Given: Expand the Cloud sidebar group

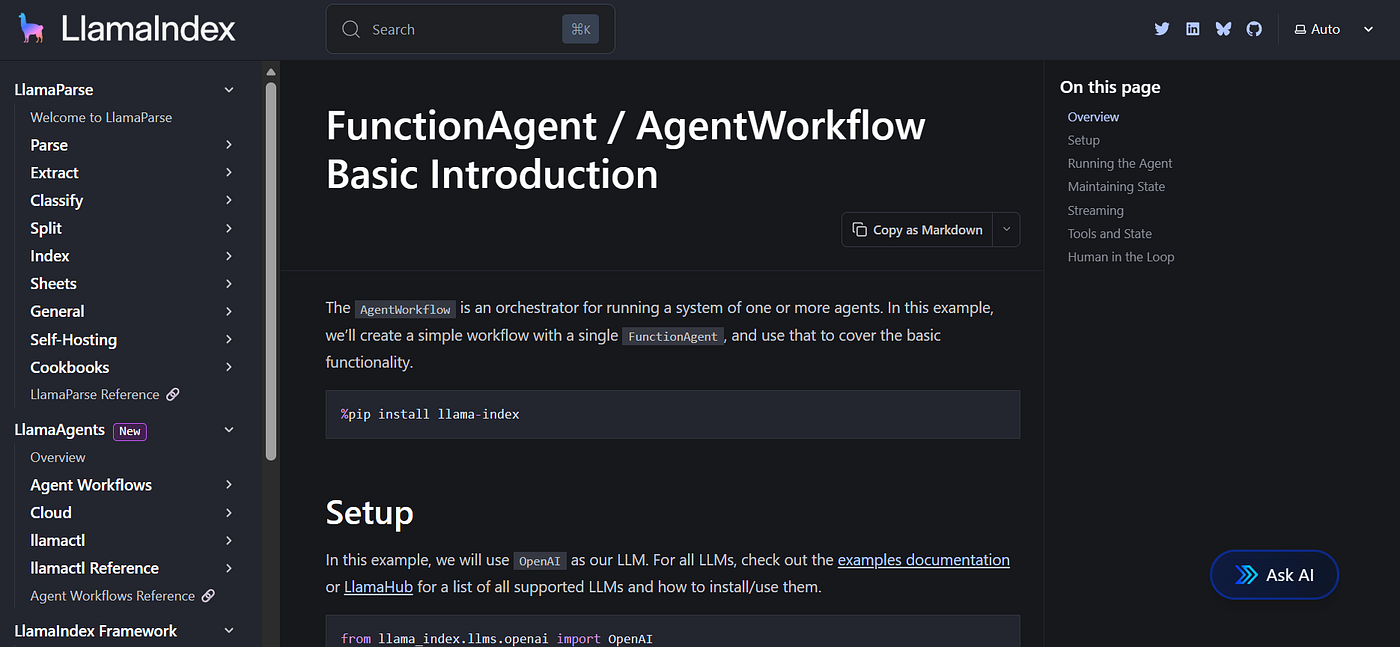Looking at the screenshot, I should 229,513.
